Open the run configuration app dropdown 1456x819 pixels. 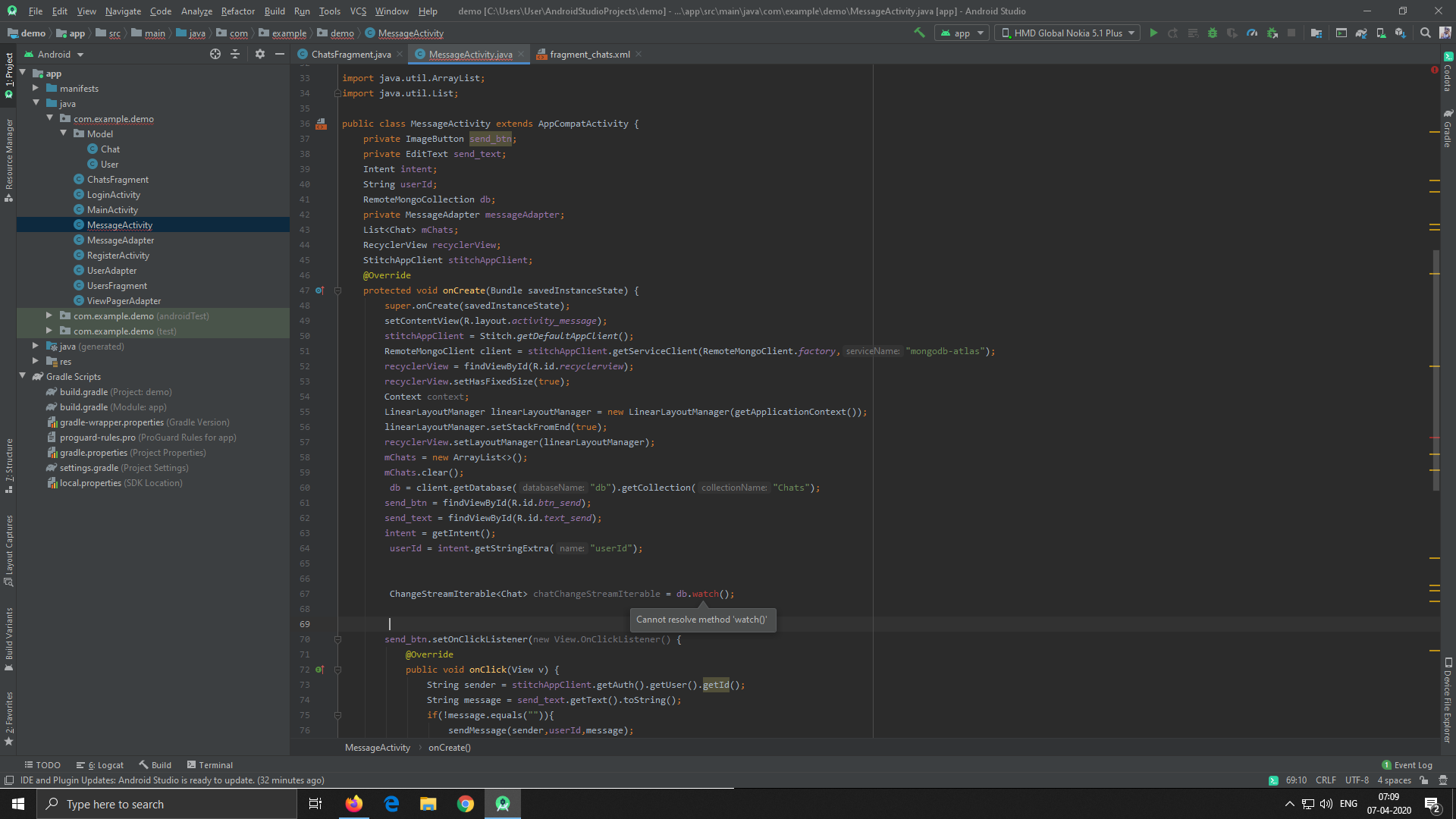(961, 33)
